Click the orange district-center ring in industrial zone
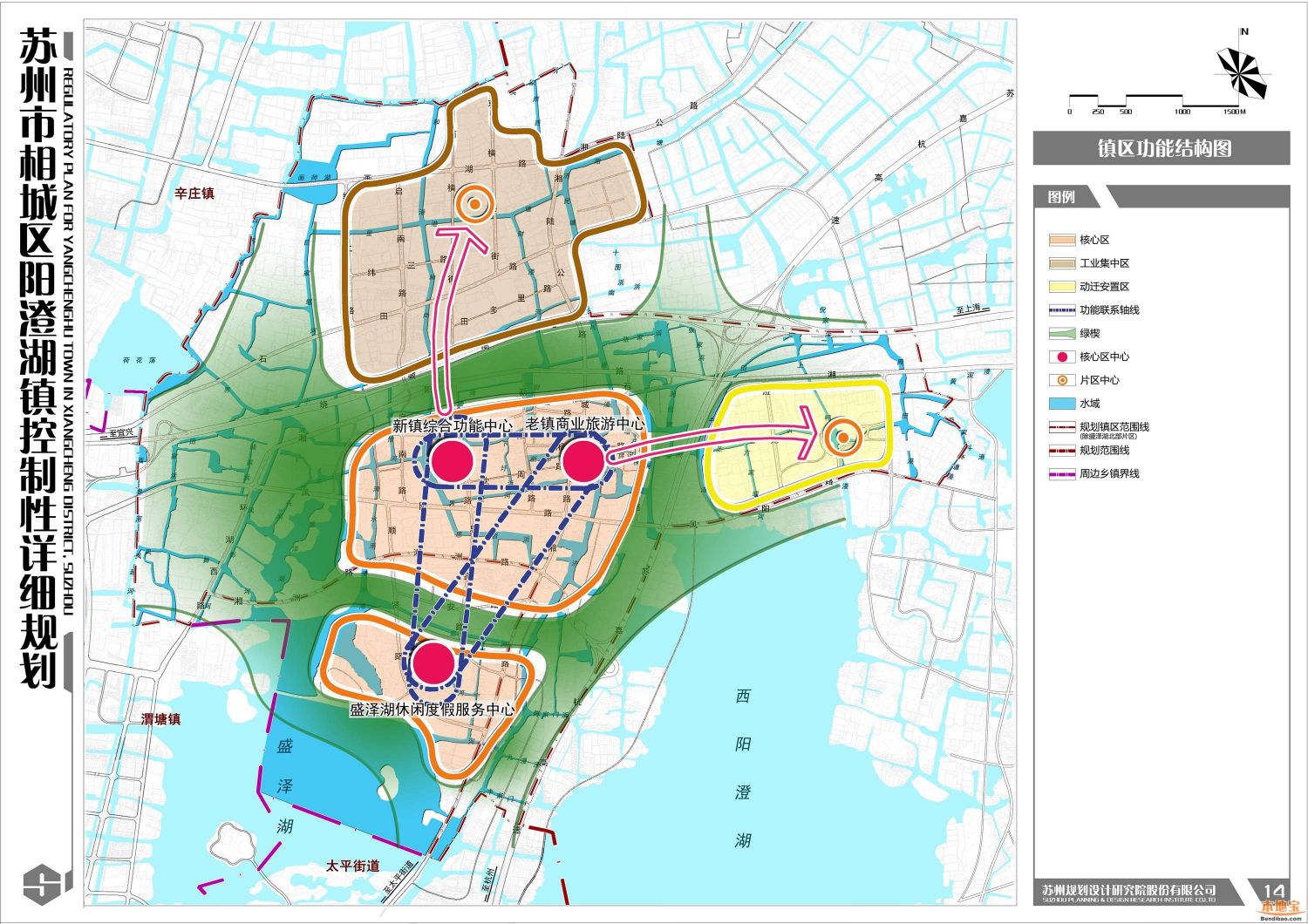1308x924 pixels. click(x=474, y=205)
